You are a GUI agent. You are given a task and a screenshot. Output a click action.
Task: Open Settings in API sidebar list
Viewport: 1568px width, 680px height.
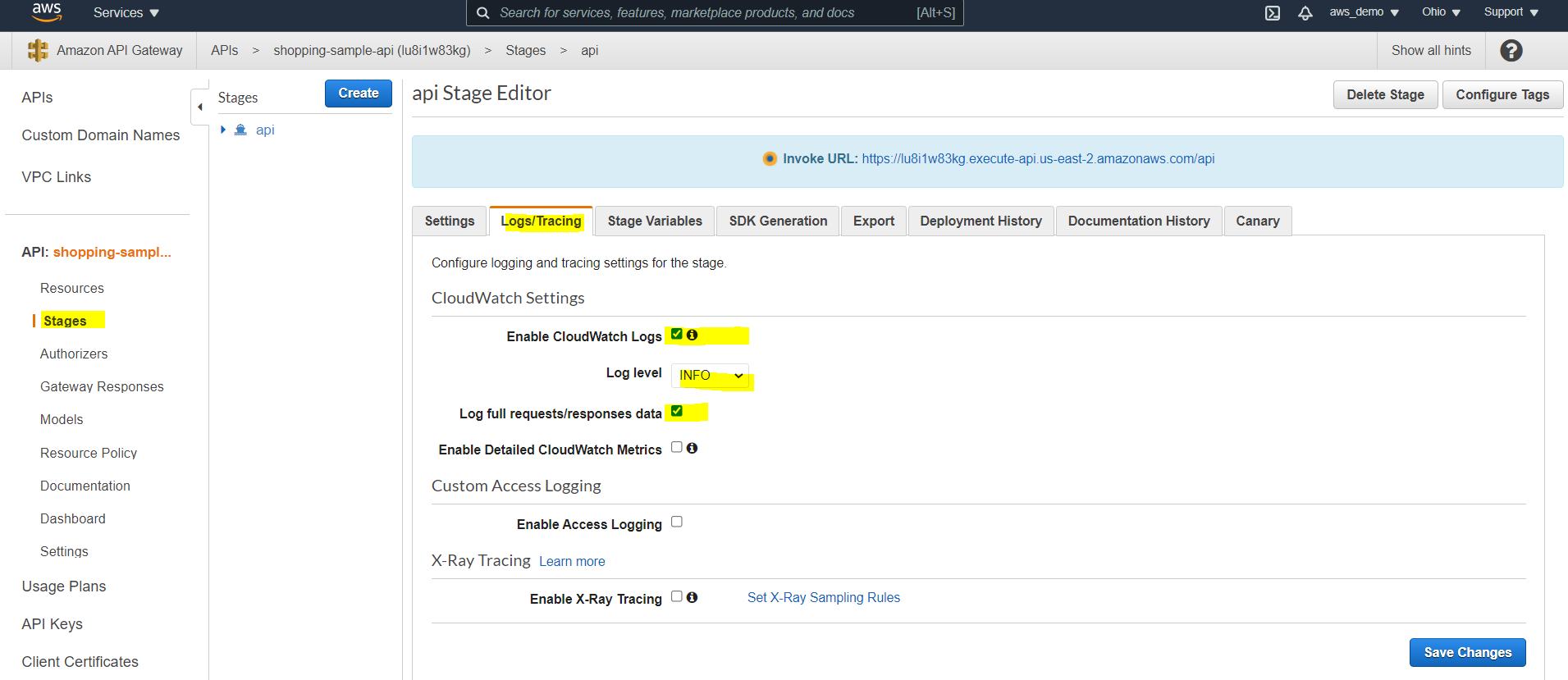tap(64, 552)
